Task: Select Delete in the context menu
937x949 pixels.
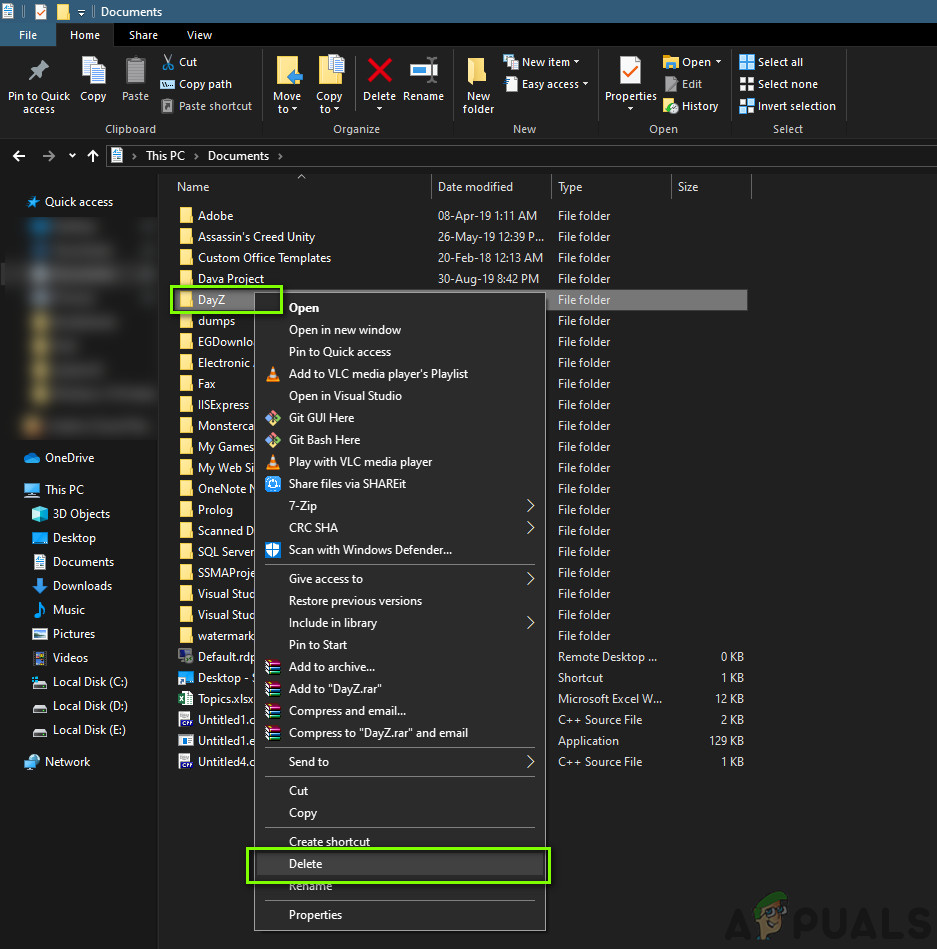Action: coord(399,864)
